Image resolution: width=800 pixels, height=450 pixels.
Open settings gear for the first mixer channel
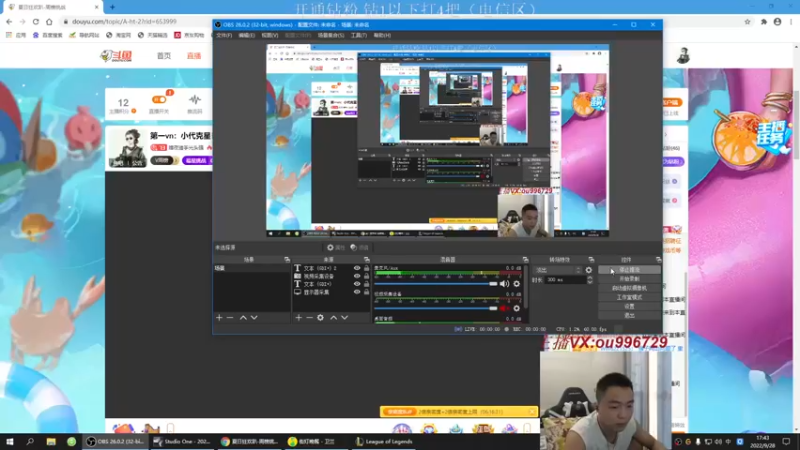[x=516, y=284]
